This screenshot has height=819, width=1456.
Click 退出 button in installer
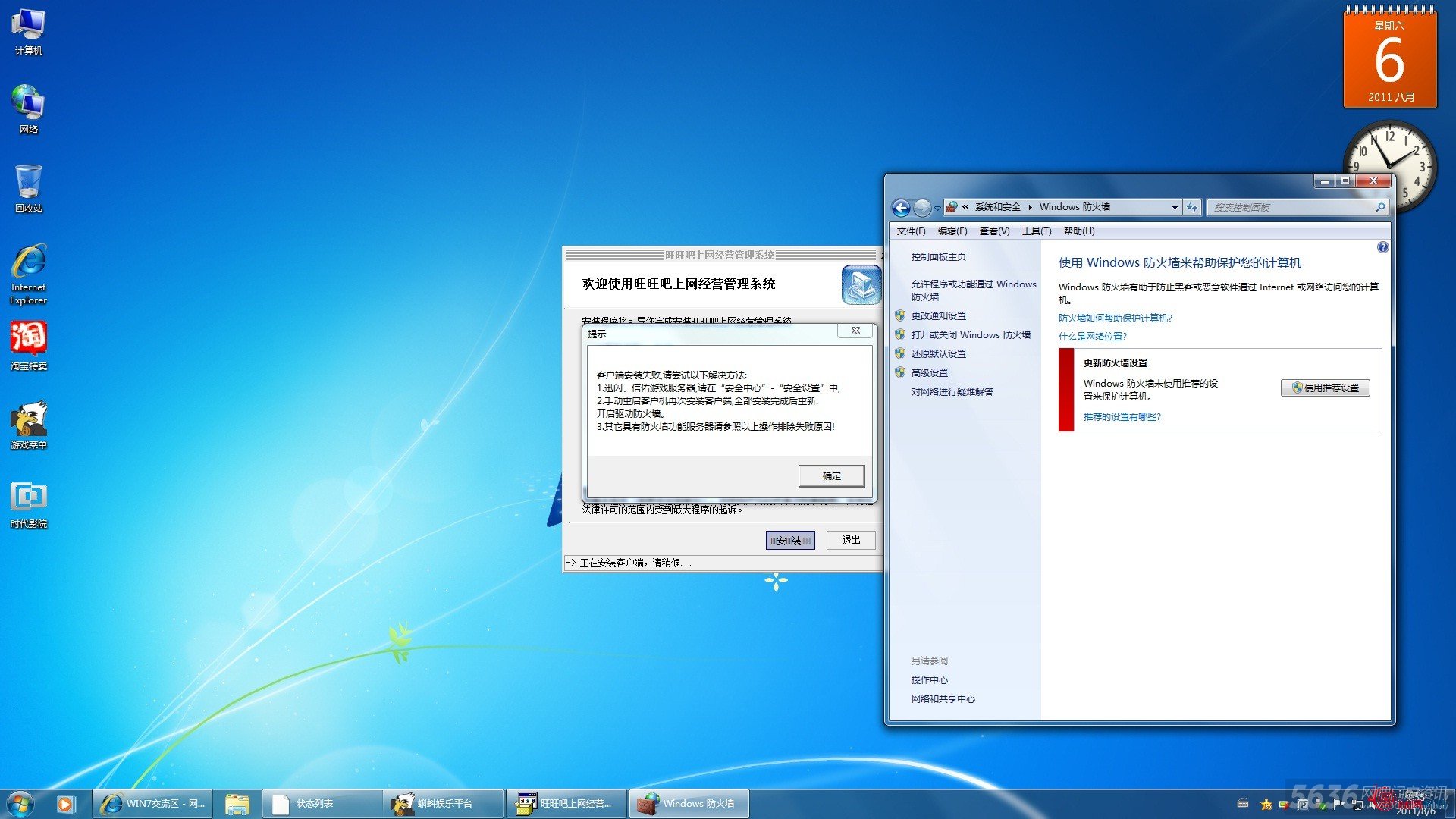[x=851, y=541]
